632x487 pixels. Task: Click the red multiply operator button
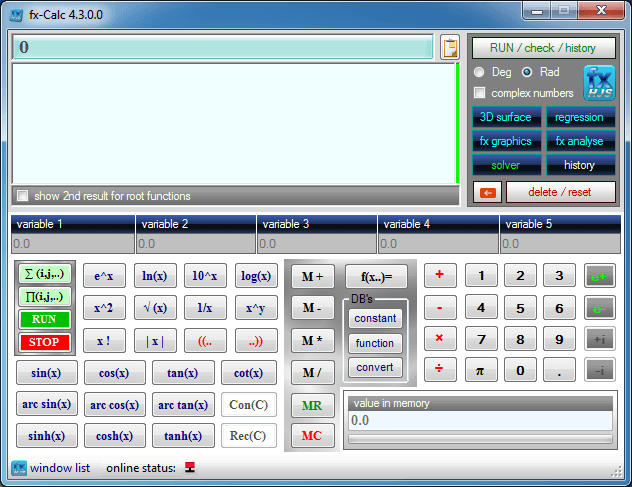[440, 338]
